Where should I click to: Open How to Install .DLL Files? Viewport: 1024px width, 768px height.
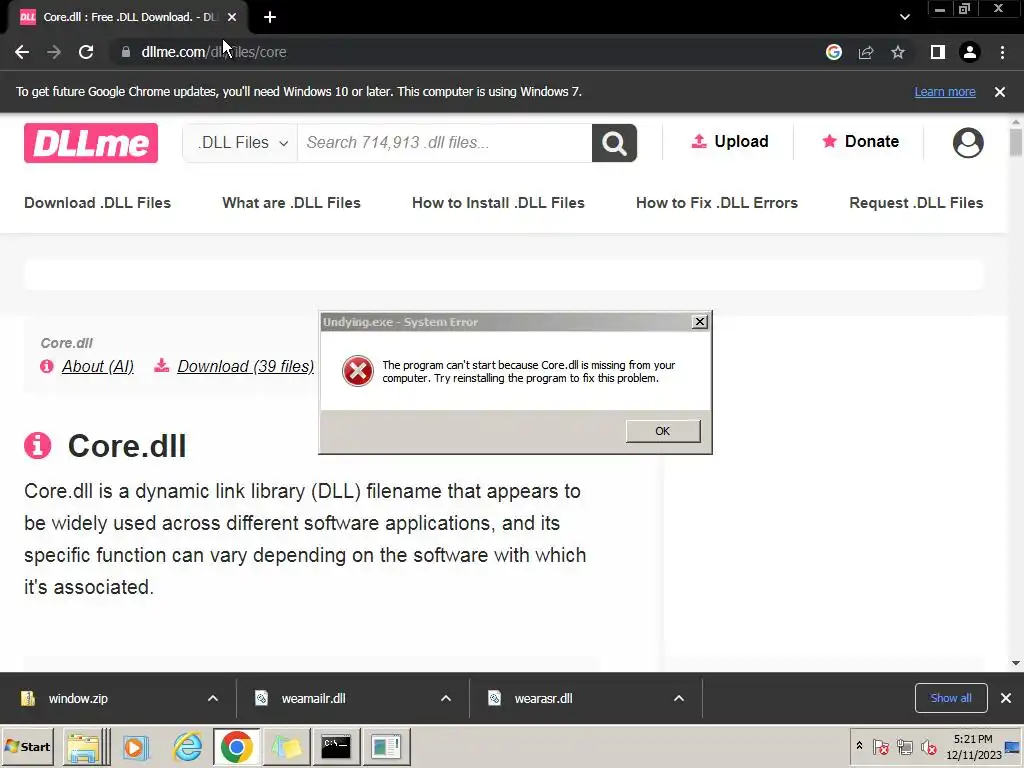point(498,202)
